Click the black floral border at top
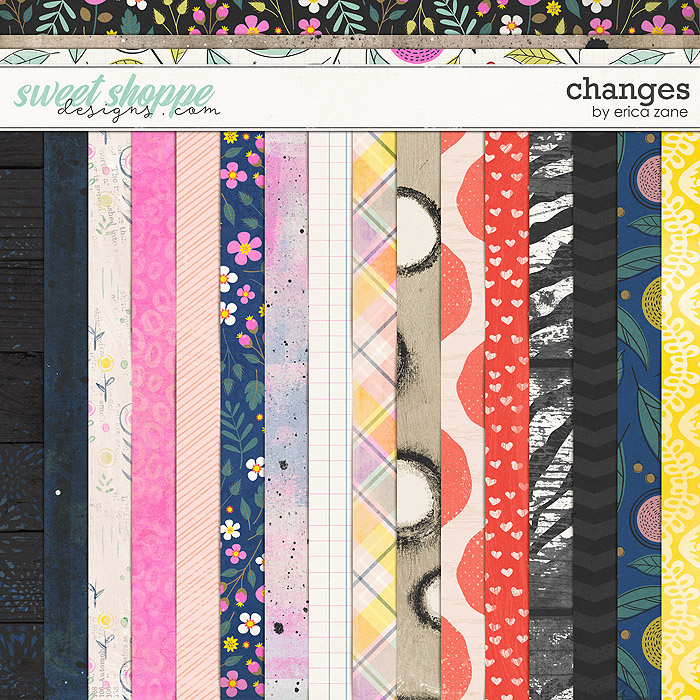This screenshot has height=700, width=700. (350, 17)
